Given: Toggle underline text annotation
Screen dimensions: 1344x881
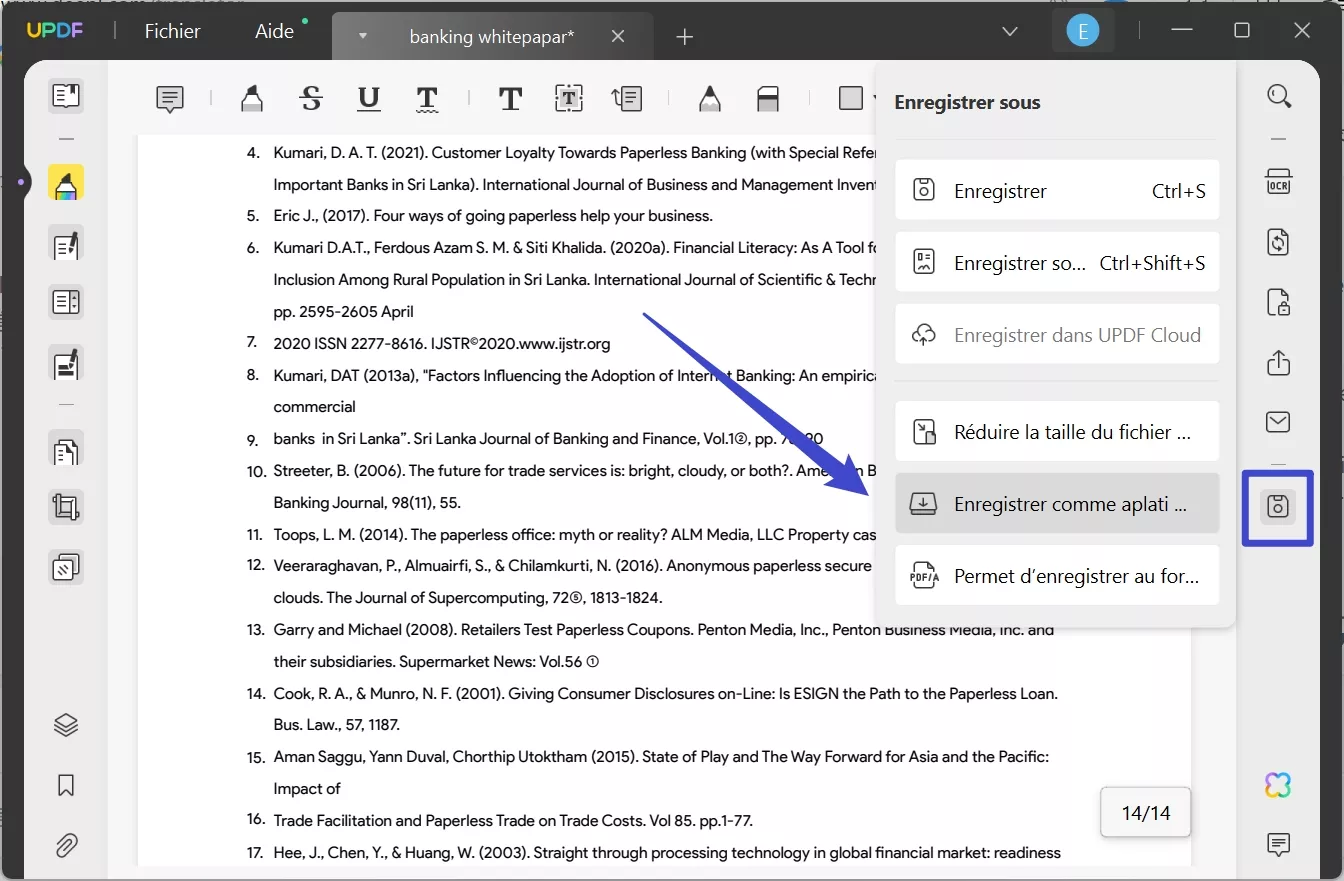Looking at the screenshot, I should [368, 98].
